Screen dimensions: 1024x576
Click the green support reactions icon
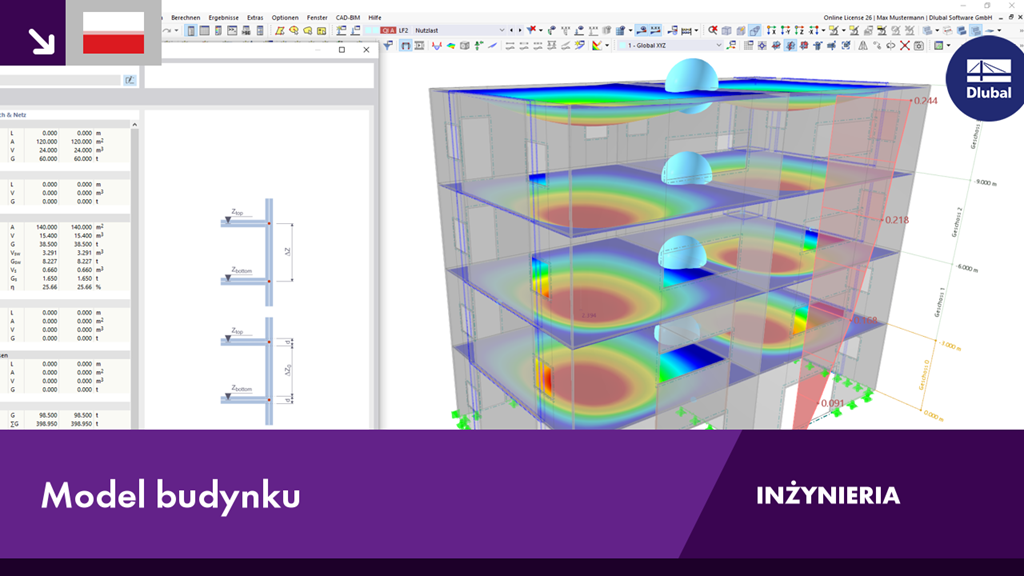pyautogui.click(x=477, y=45)
